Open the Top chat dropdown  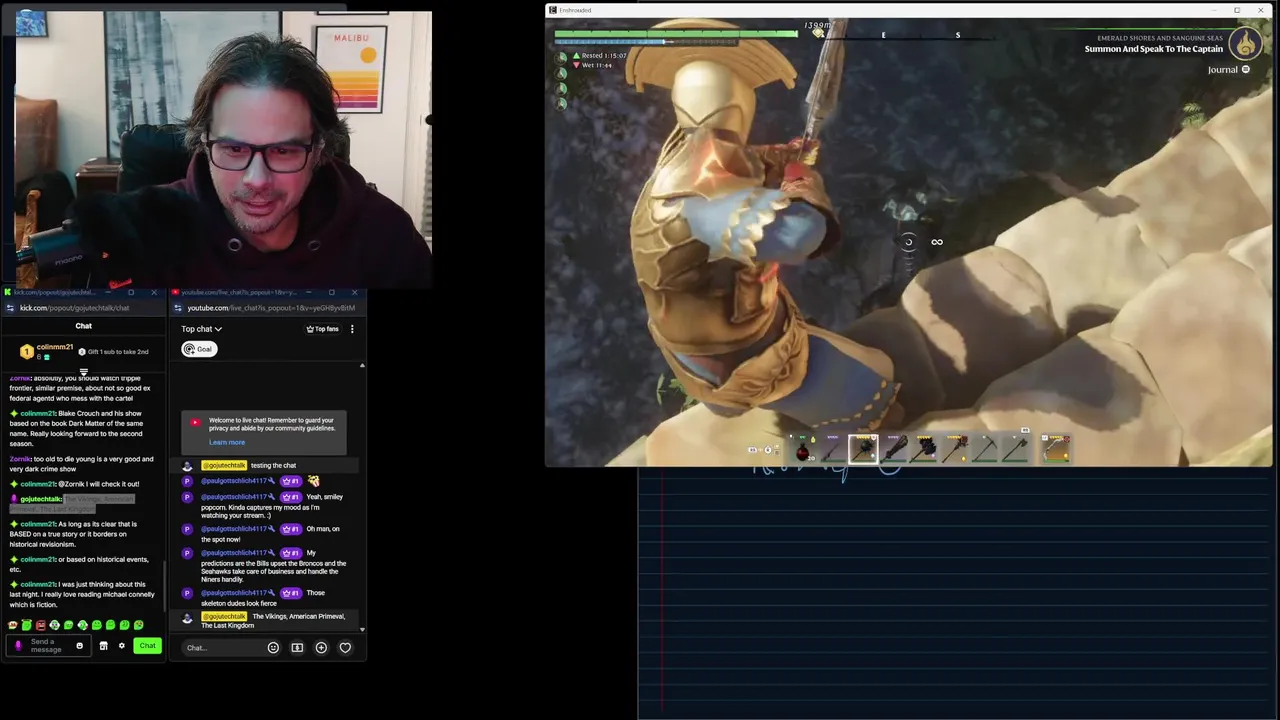click(x=201, y=329)
